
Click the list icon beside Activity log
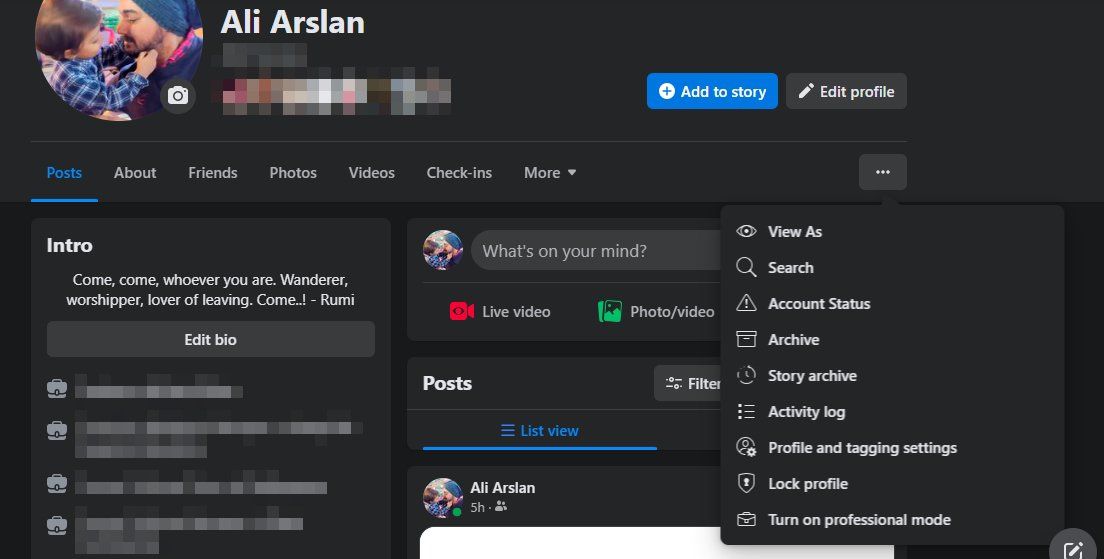(746, 412)
